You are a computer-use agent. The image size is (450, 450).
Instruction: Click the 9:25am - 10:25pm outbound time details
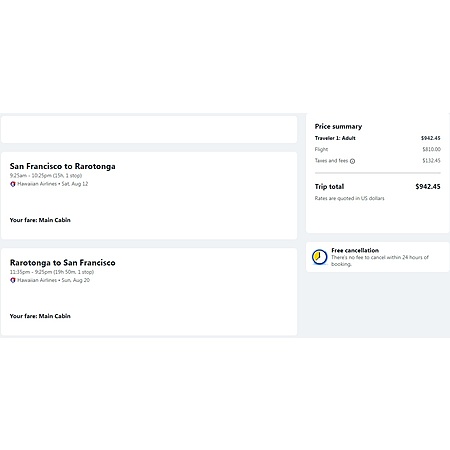[46, 175]
